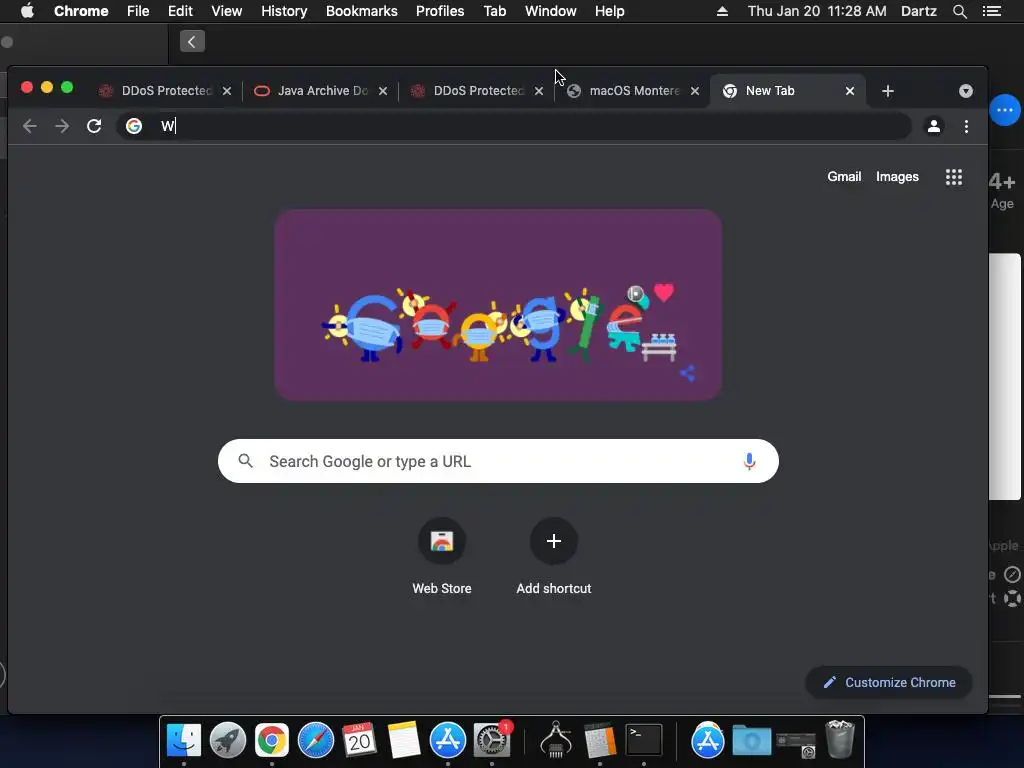
Task: Open Calendar from the Dock
Action: 359,740
